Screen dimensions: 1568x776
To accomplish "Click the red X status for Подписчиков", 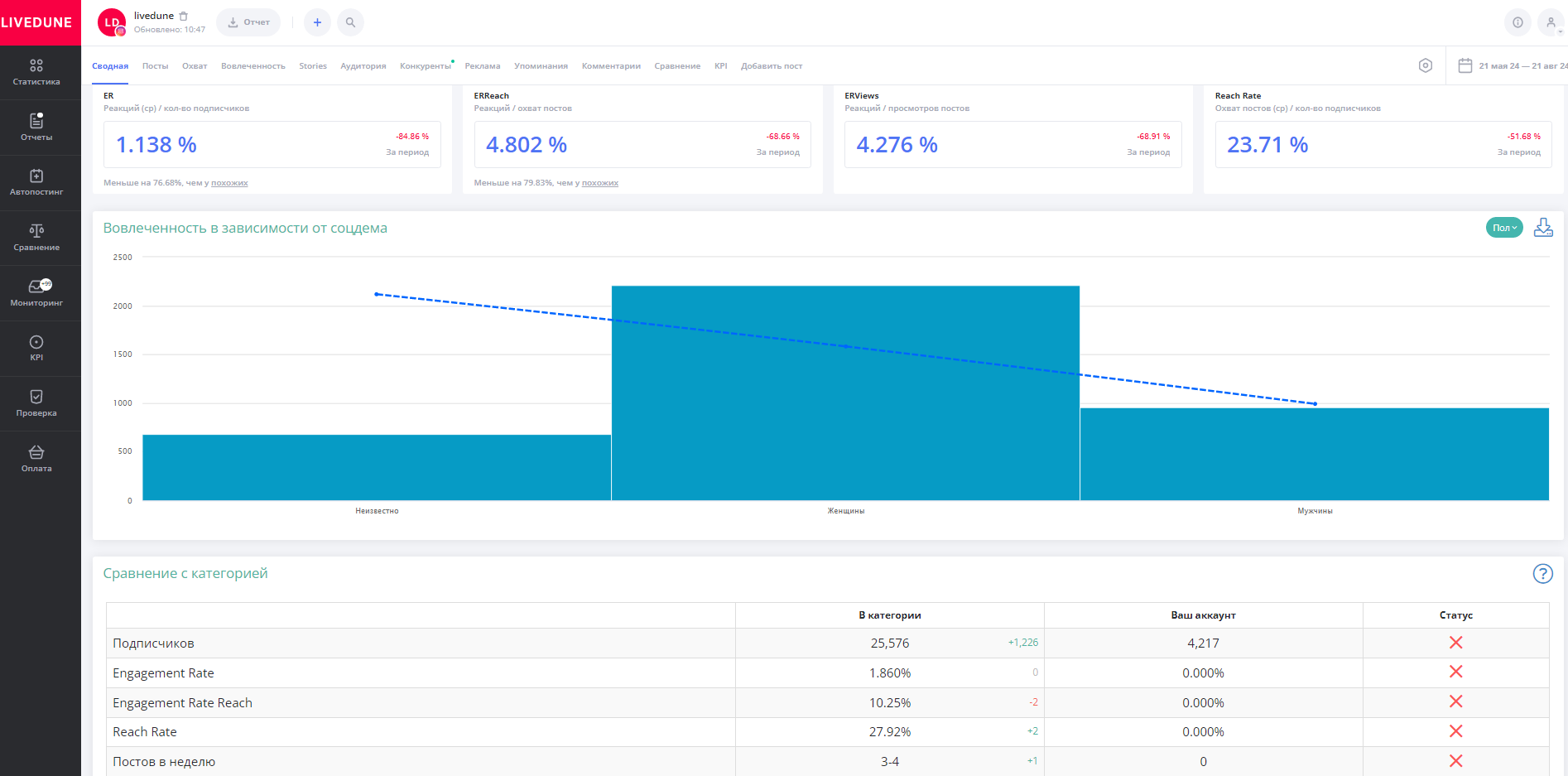I will coord(1456,643).
